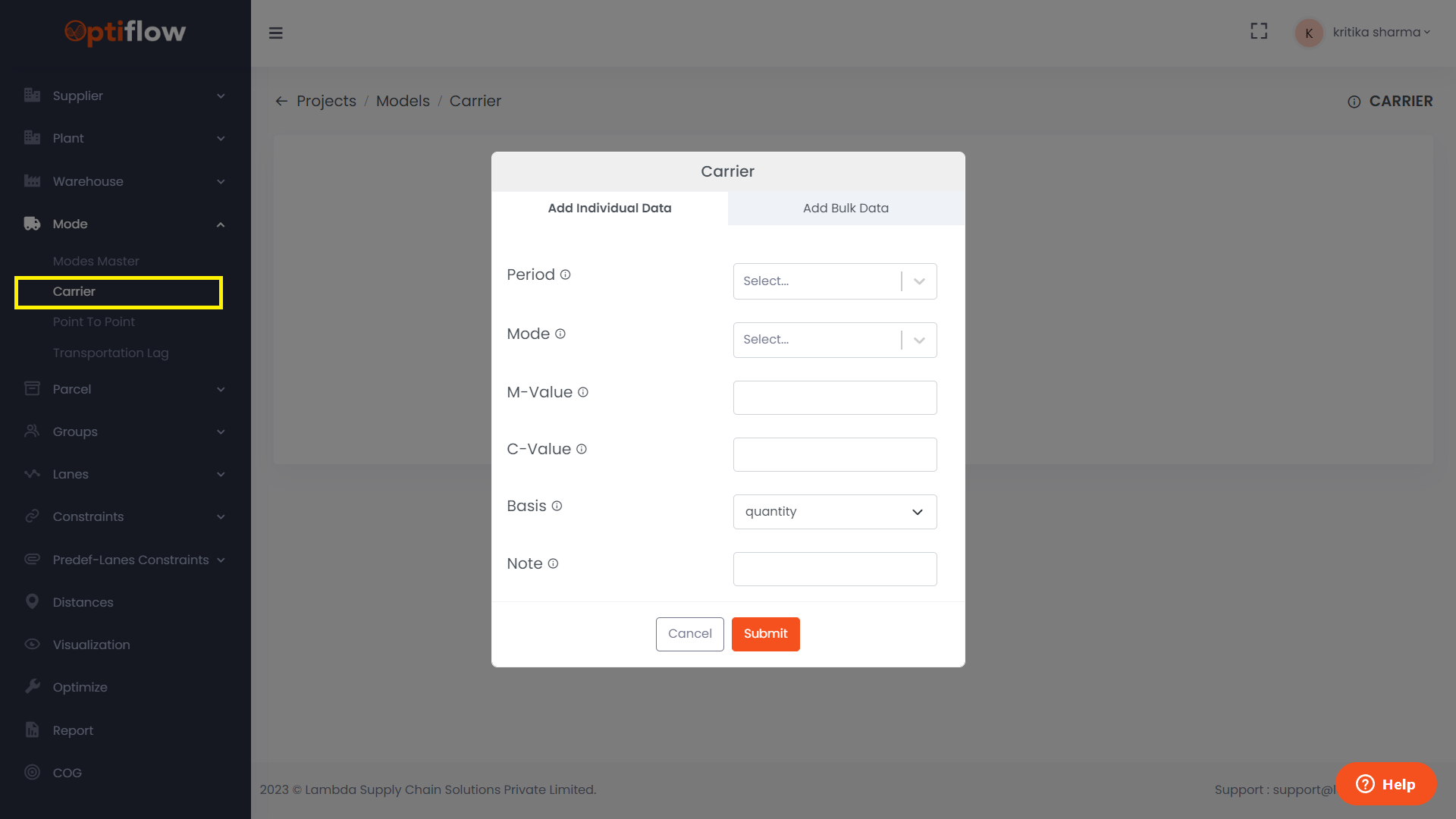Click the hamburger menu icon
Viewport: 1456px width, 819px height.
276,33
